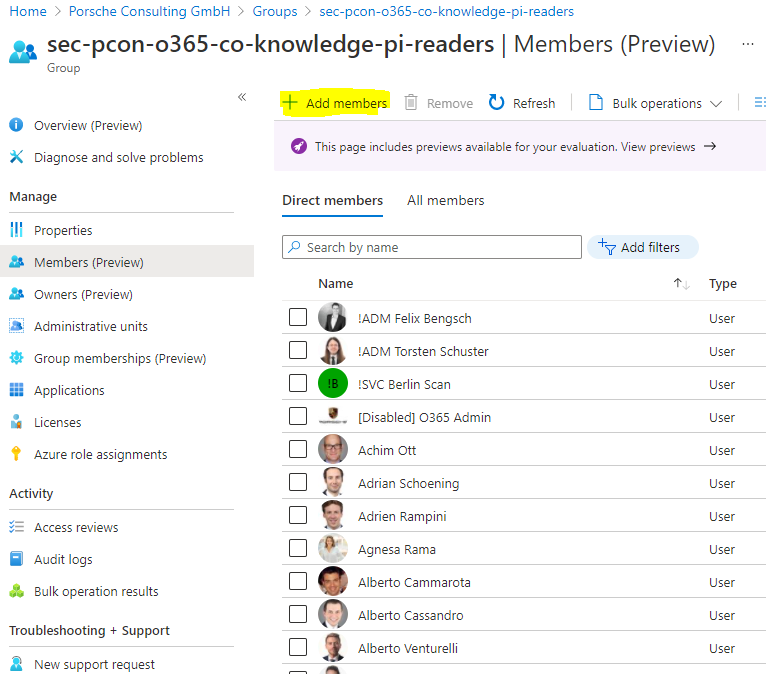Open the more options ellipsis in header
The image size is (766, 674).
748,45
